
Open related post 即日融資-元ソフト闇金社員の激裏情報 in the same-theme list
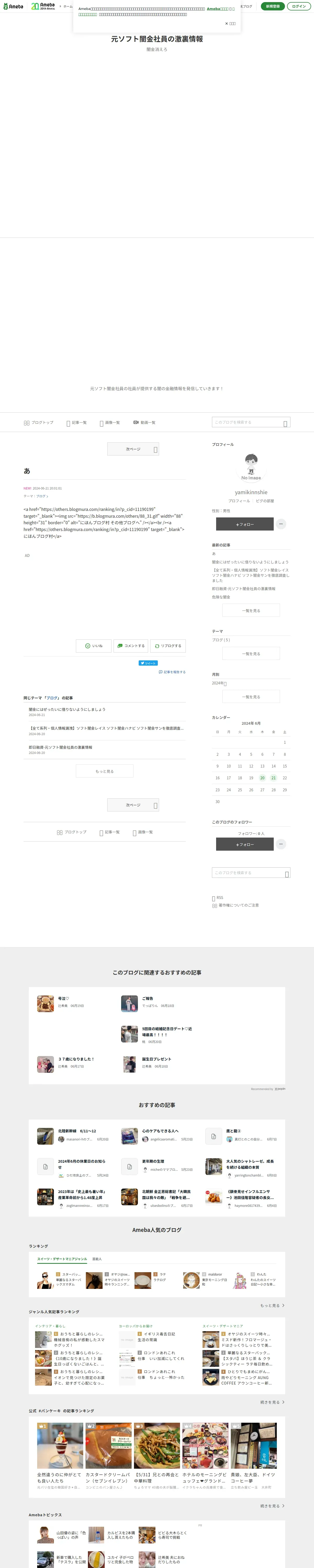(x=60, y=747)
